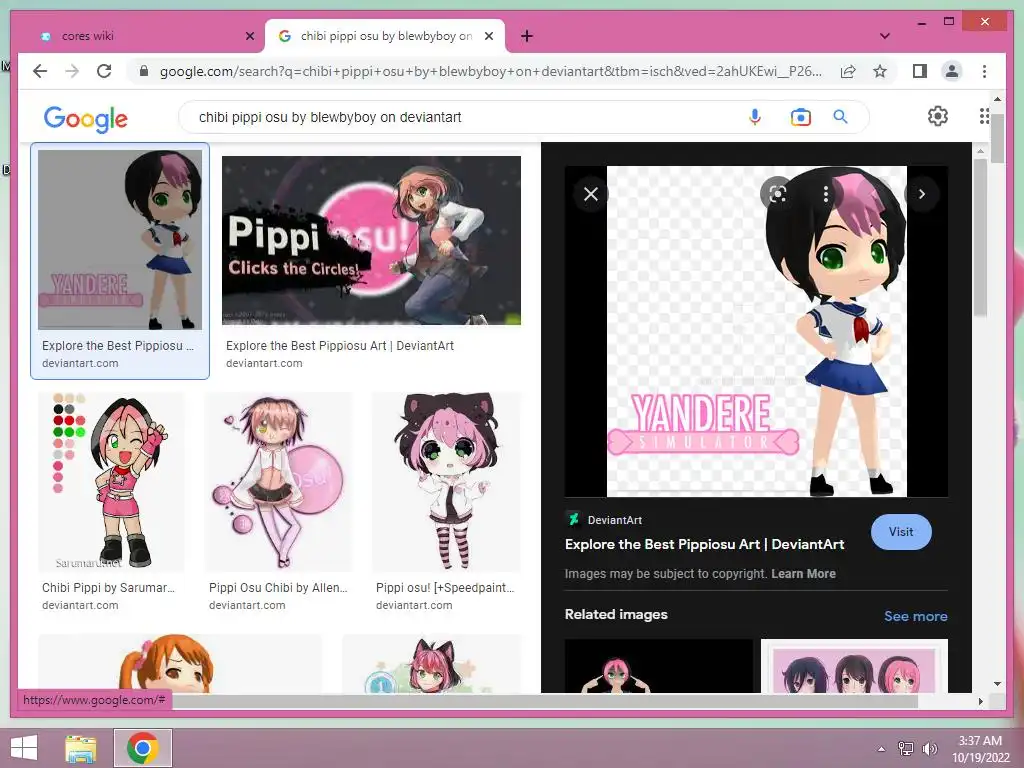
Task: Open the Windows Start menu
Action: click(x=24, y=748)
